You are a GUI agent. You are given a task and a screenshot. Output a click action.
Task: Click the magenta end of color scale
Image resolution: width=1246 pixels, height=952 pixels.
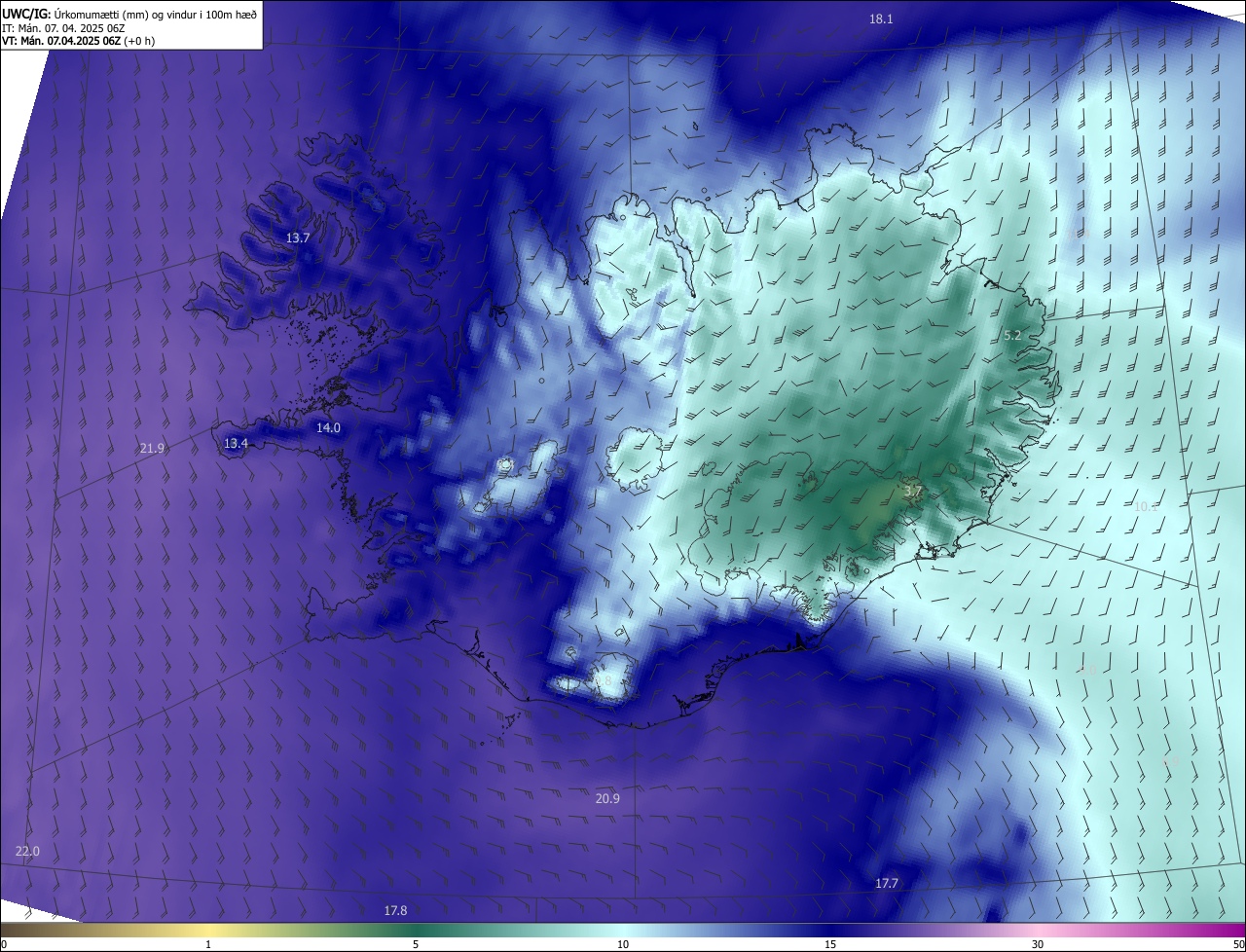[1227, 930]
